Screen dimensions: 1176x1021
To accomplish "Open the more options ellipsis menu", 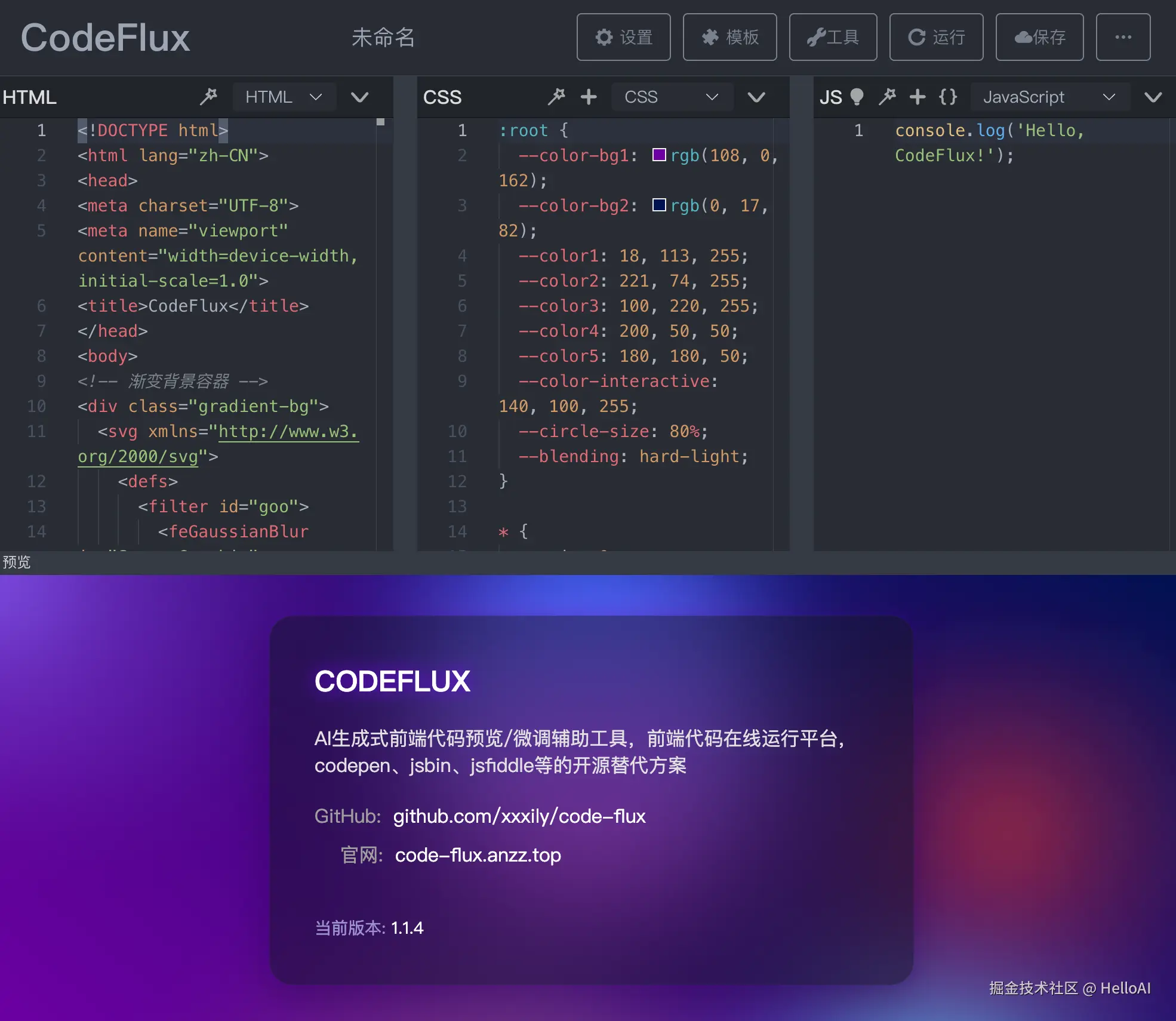I will 1123,37.
